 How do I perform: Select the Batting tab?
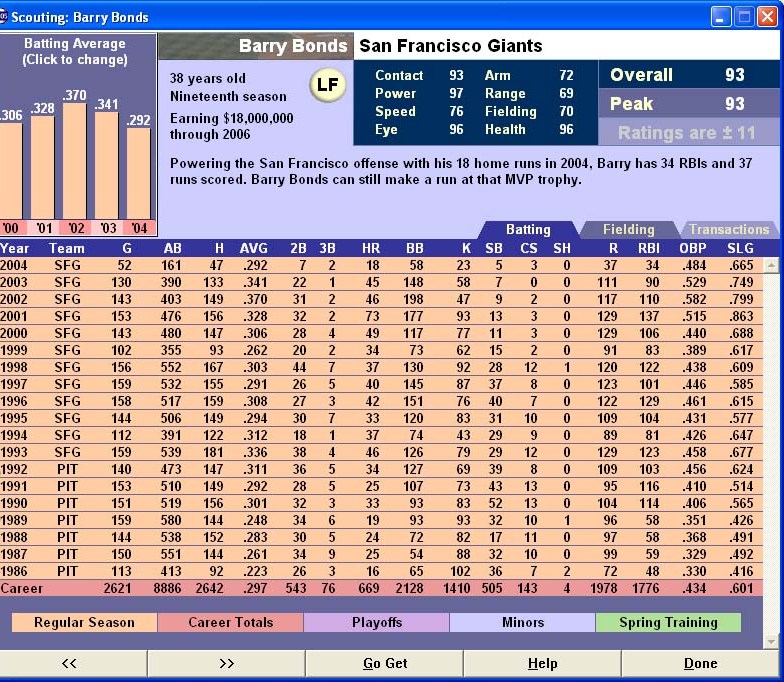[528, 230]
